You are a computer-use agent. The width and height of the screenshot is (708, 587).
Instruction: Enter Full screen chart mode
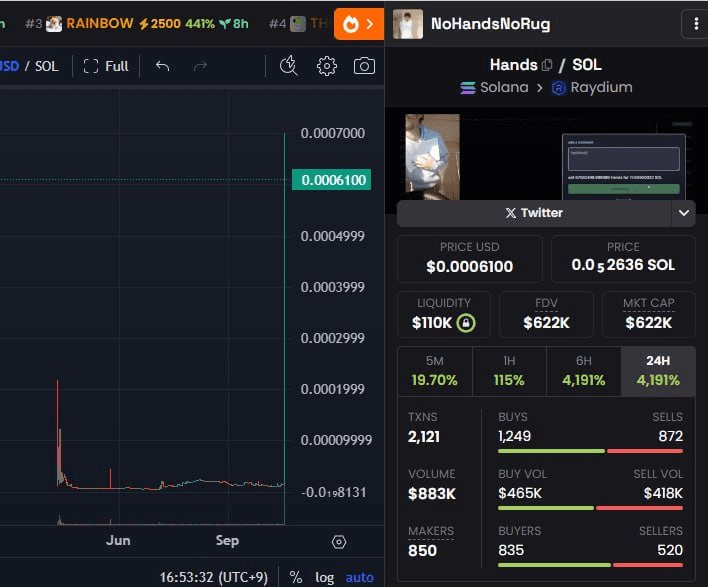106,66
